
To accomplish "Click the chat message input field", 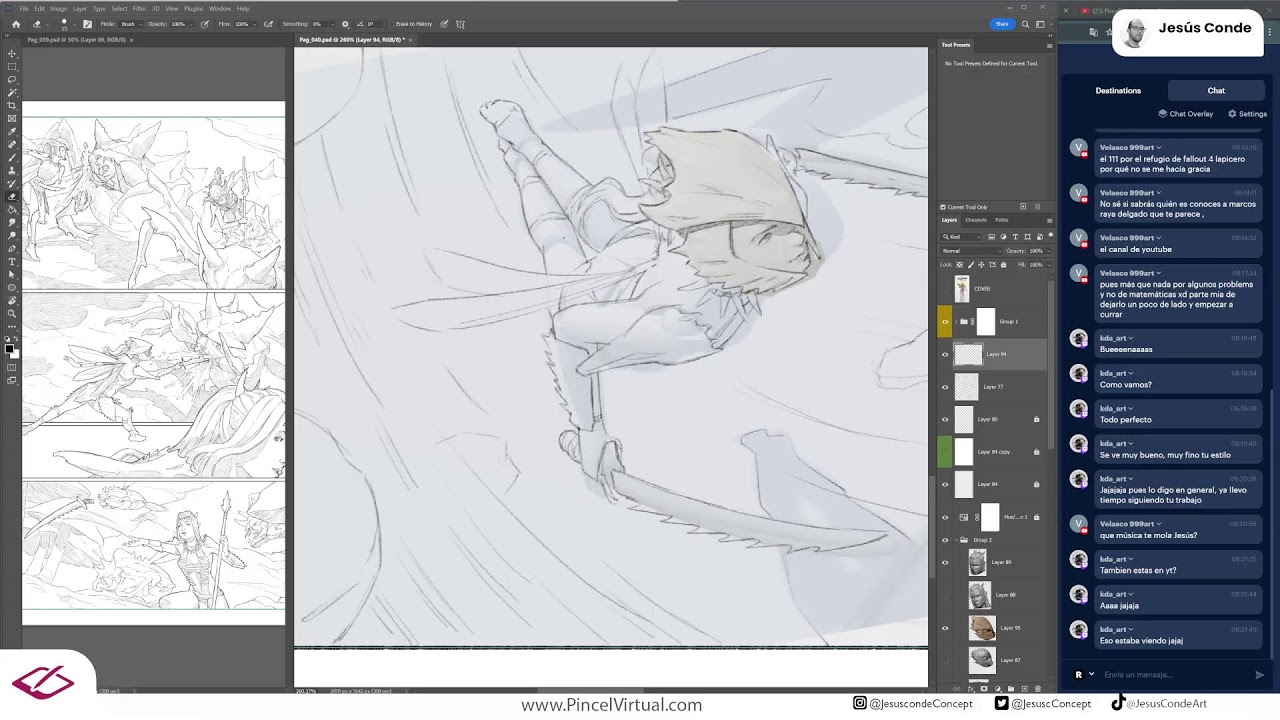I will (1172, 675).
